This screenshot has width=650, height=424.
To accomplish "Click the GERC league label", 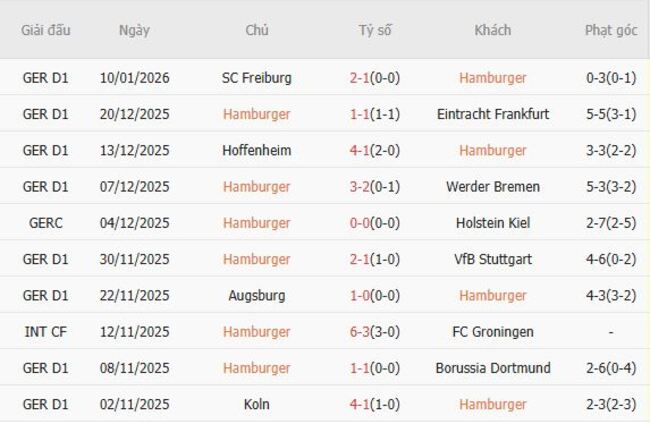I will [x=46, y=223].
